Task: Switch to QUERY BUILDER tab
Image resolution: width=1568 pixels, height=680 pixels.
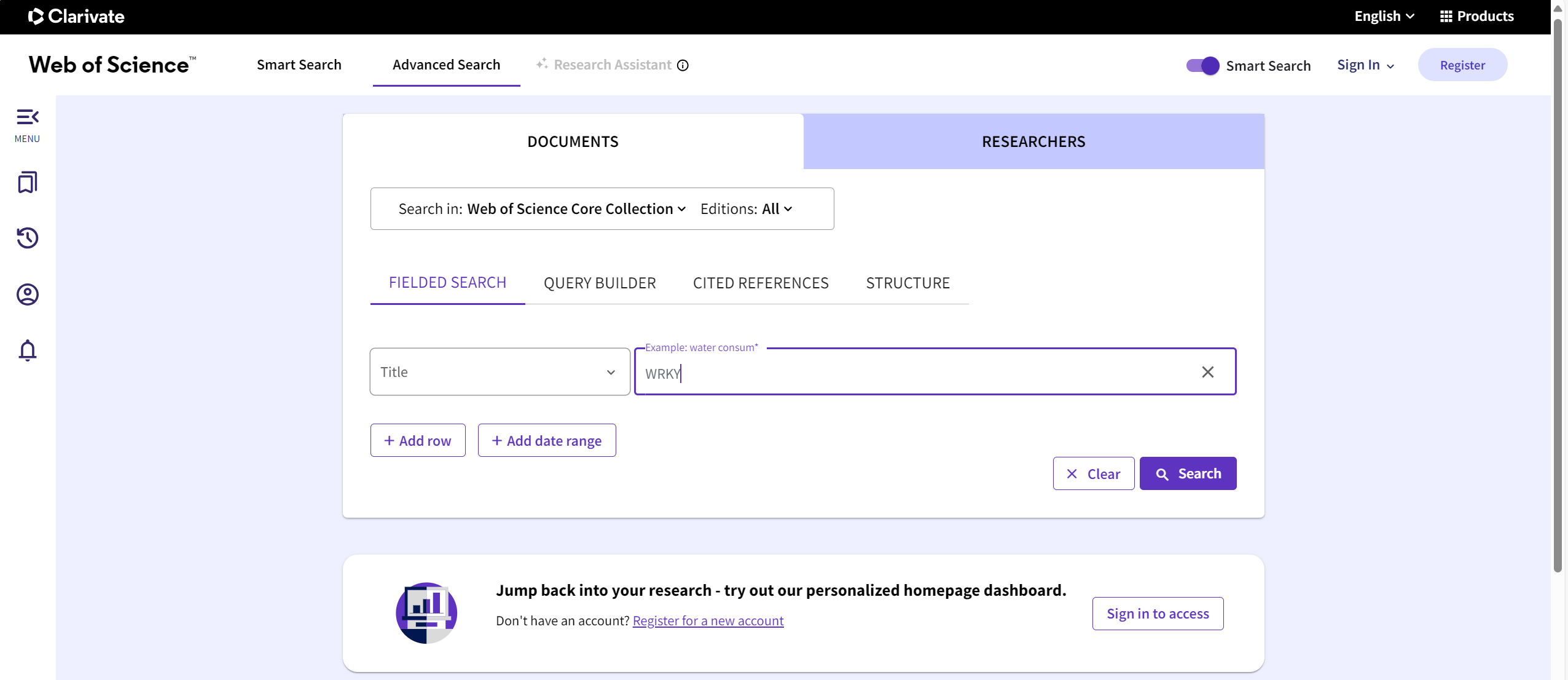Action: [600, 283]
